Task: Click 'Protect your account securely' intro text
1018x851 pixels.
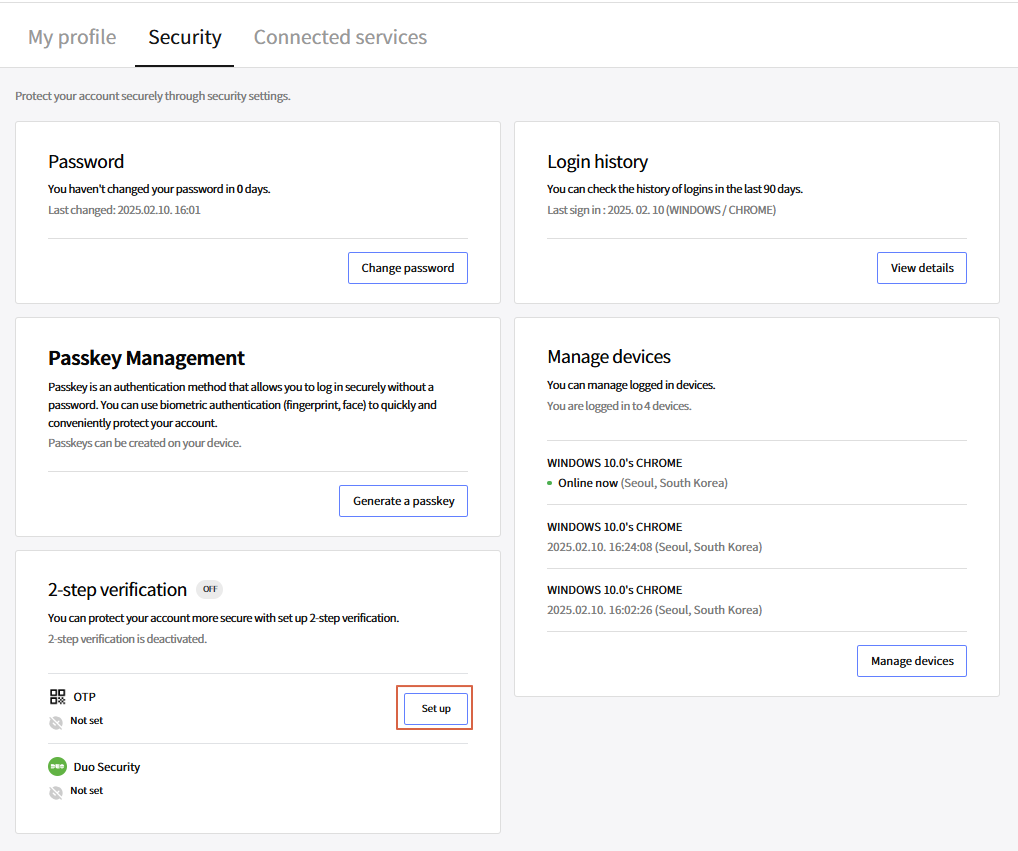Action: tap(153, 96)
